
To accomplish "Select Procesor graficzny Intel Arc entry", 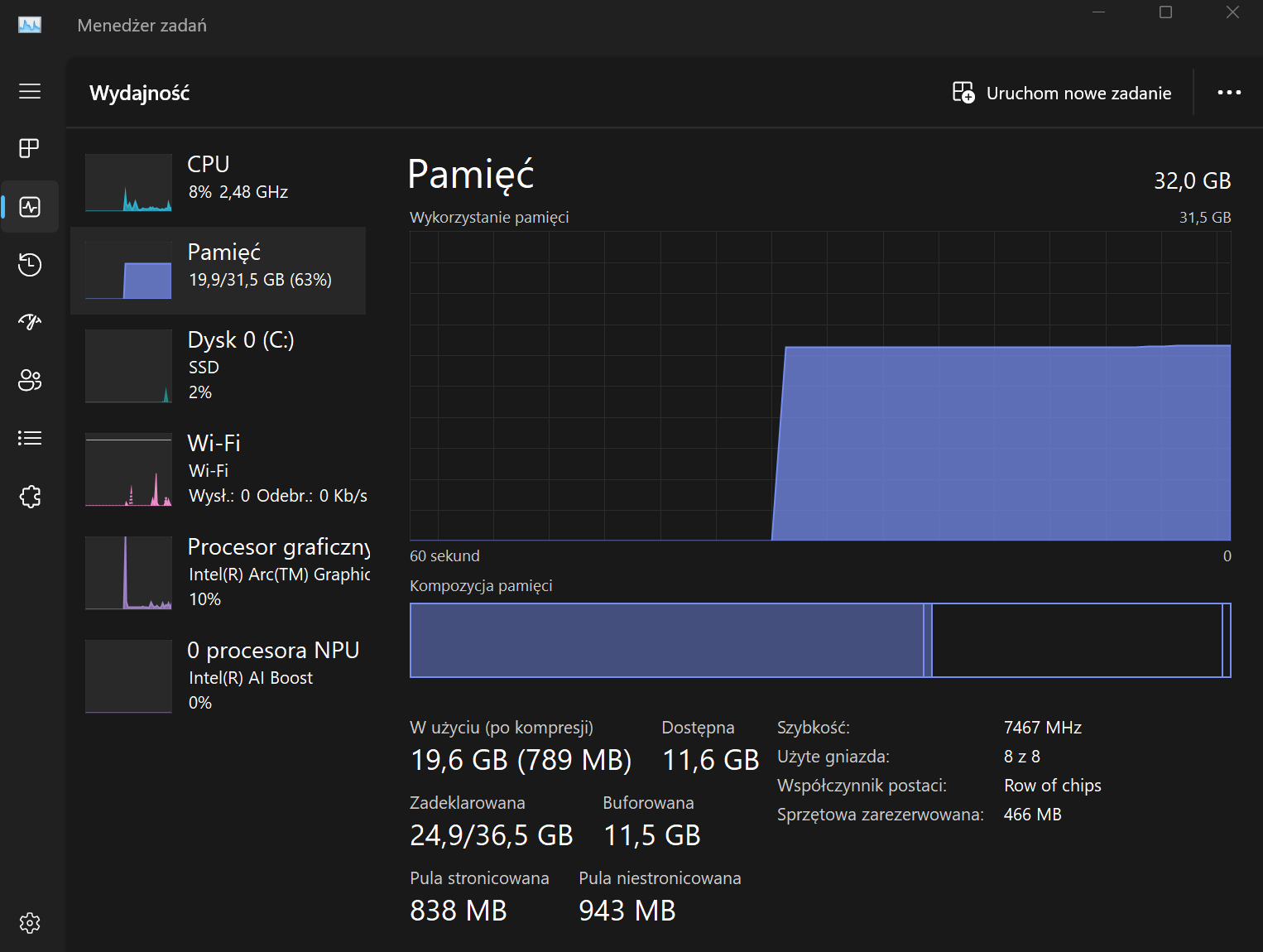I will coord(219,573).
